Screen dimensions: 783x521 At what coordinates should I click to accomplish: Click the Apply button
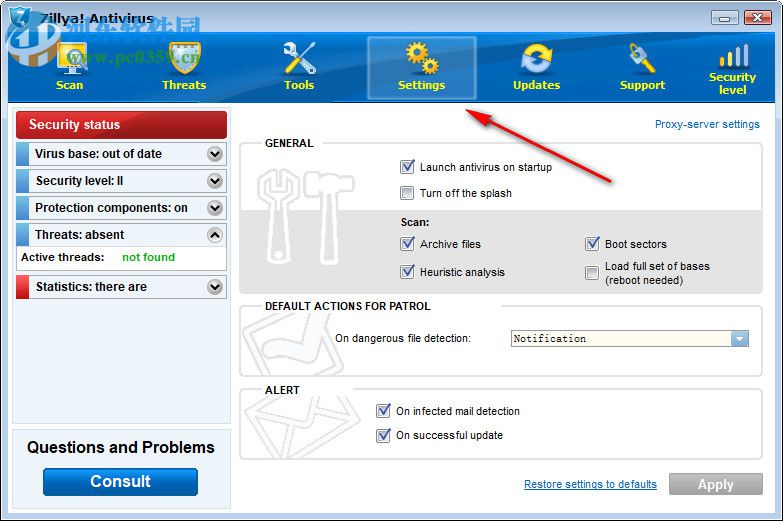(x=716, y=484)
